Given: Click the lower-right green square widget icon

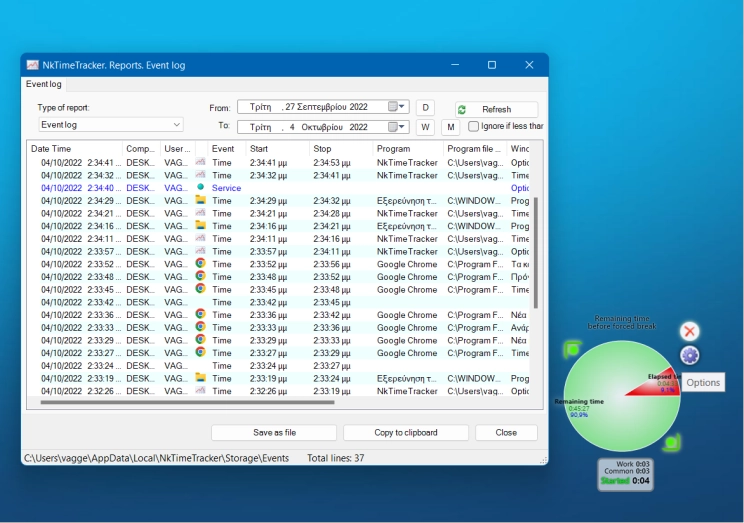Looking at the screenshot, I should point(672,442).
